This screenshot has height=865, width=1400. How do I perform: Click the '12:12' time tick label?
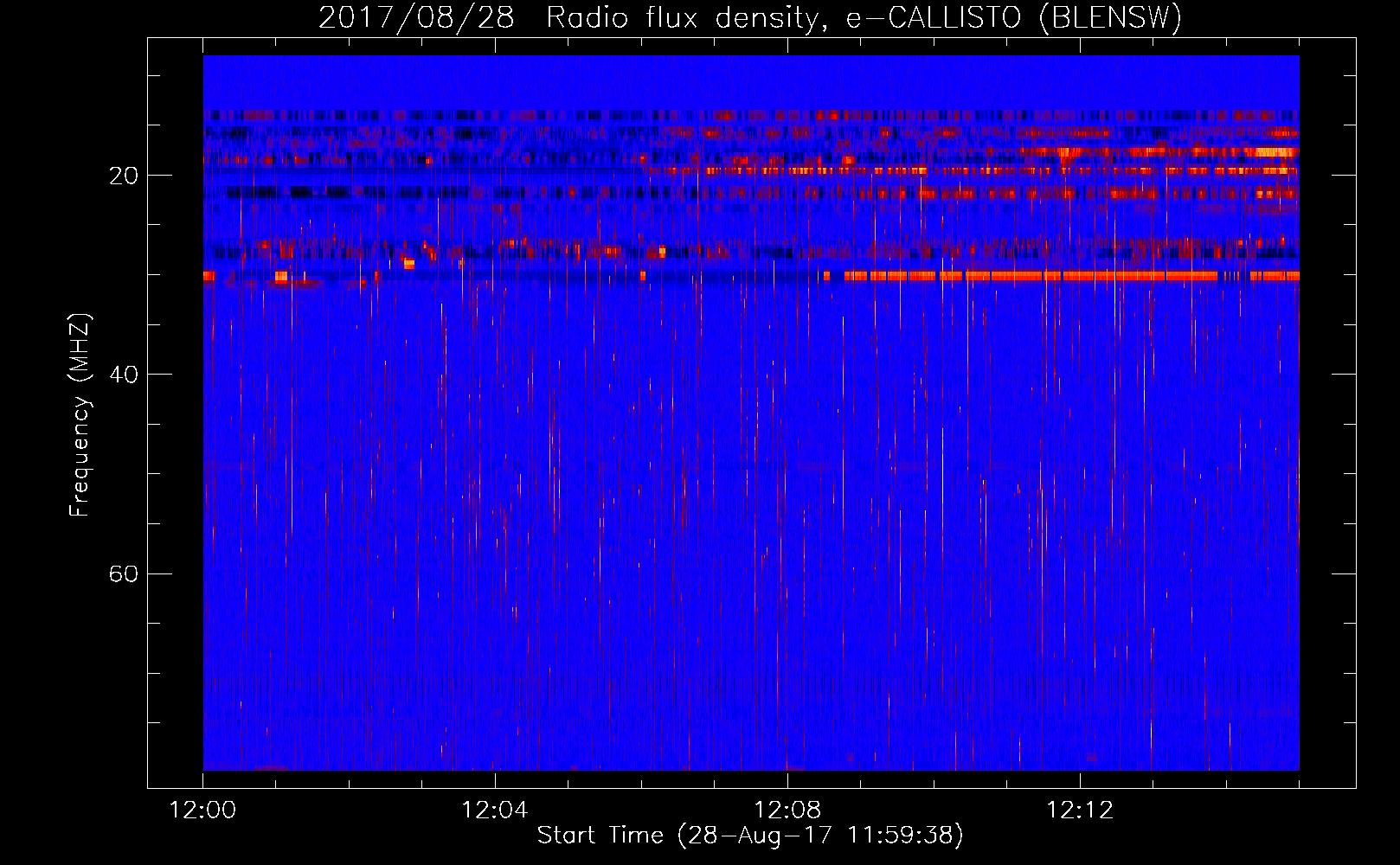(x=1080, y=811)
